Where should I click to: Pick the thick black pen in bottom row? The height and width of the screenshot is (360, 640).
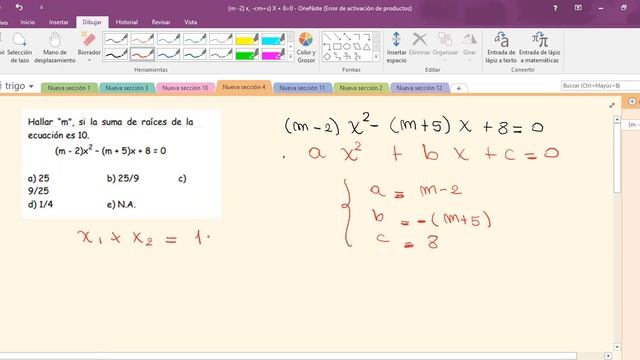click(116, 54)
